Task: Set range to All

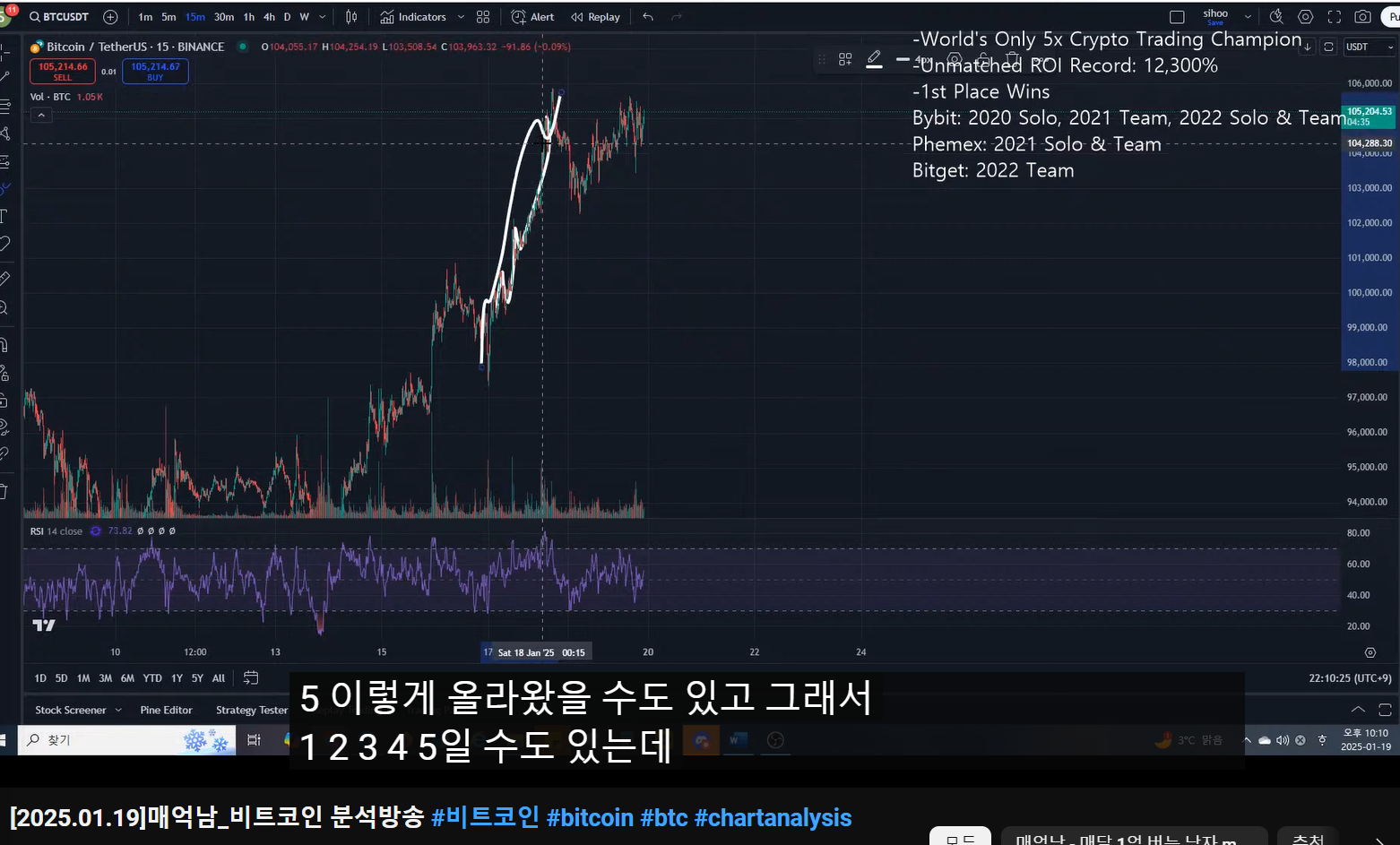Action: (x=219, y=678)
